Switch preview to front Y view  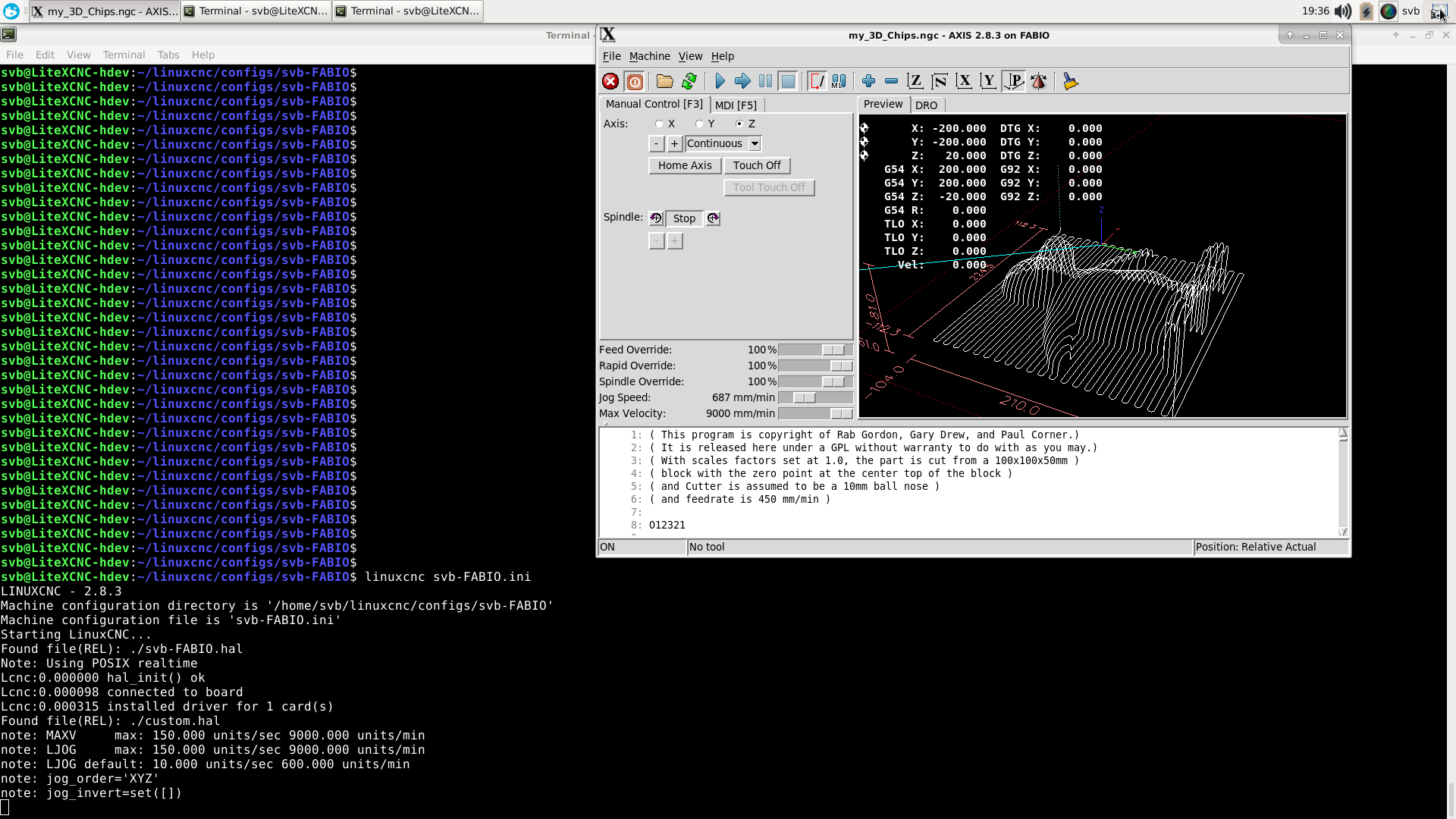pyautogui.click(x=988, y=81)
